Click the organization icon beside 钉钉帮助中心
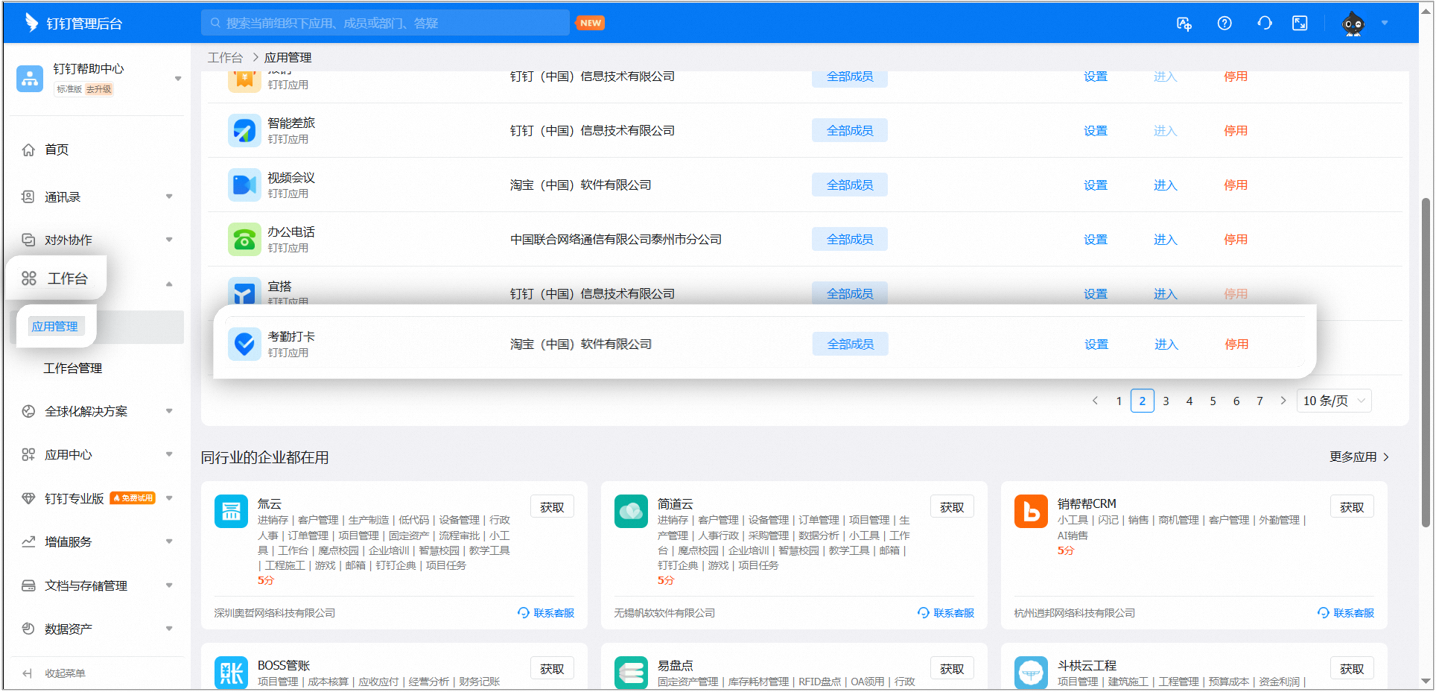Screen dimensions: 1436x692 [30, 78]
